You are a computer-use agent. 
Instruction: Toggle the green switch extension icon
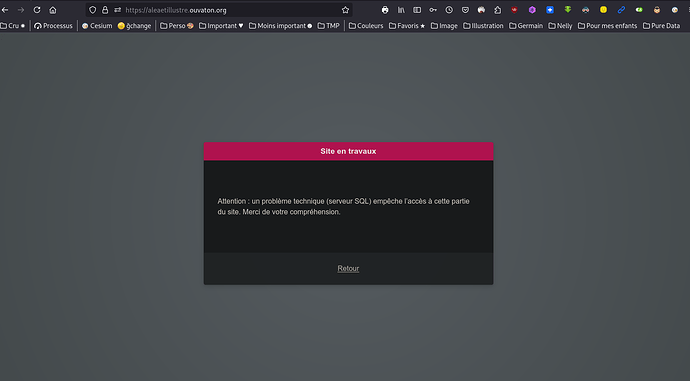coord(639,10)
